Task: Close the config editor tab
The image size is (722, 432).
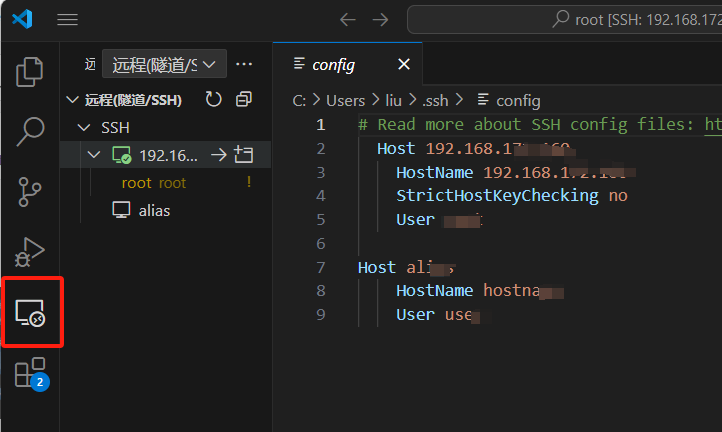Action: 404,64
